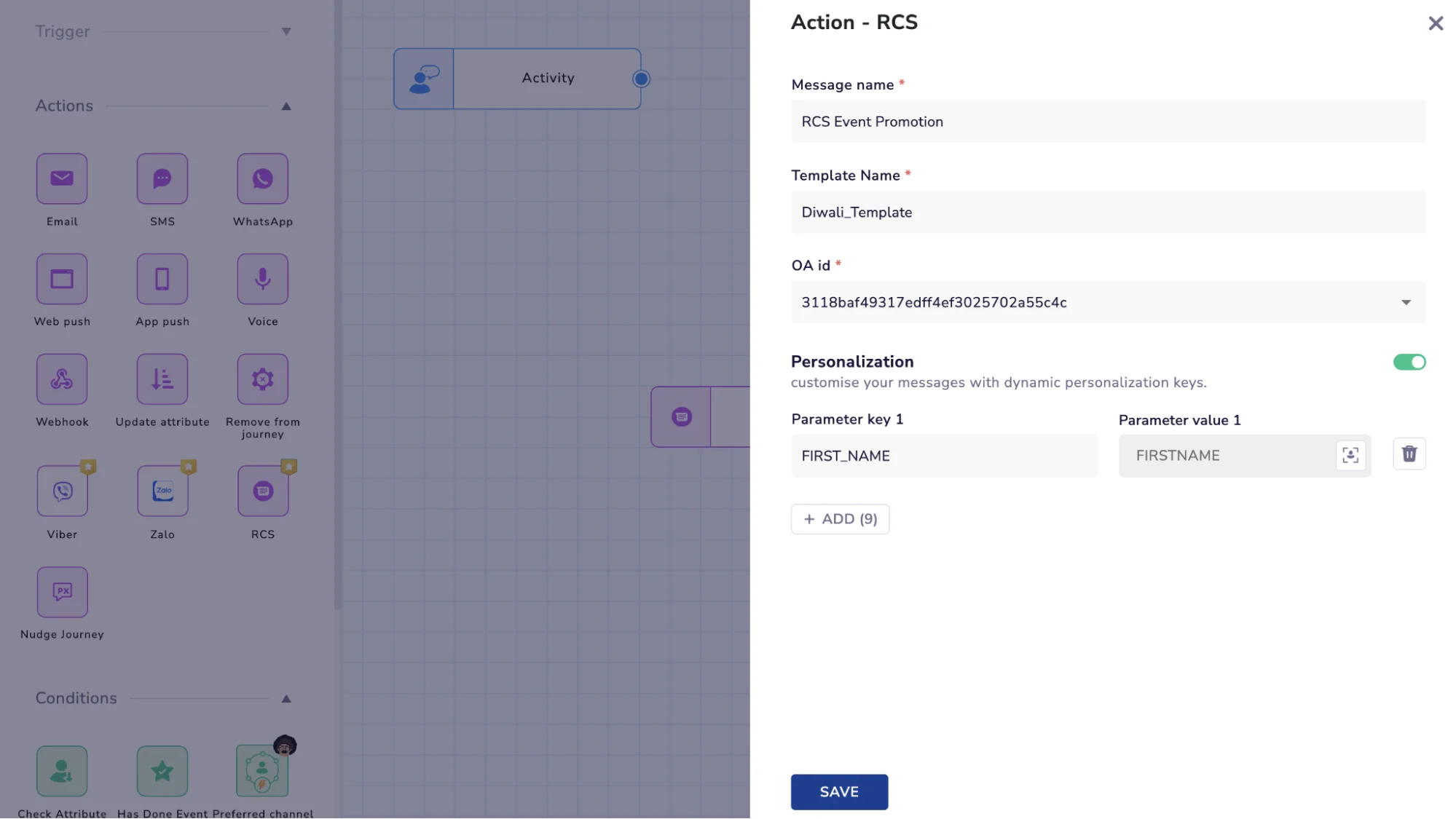Select the Nudge Journey icon
Screen dimensions: 1456x819
click(x=62, y=592)
